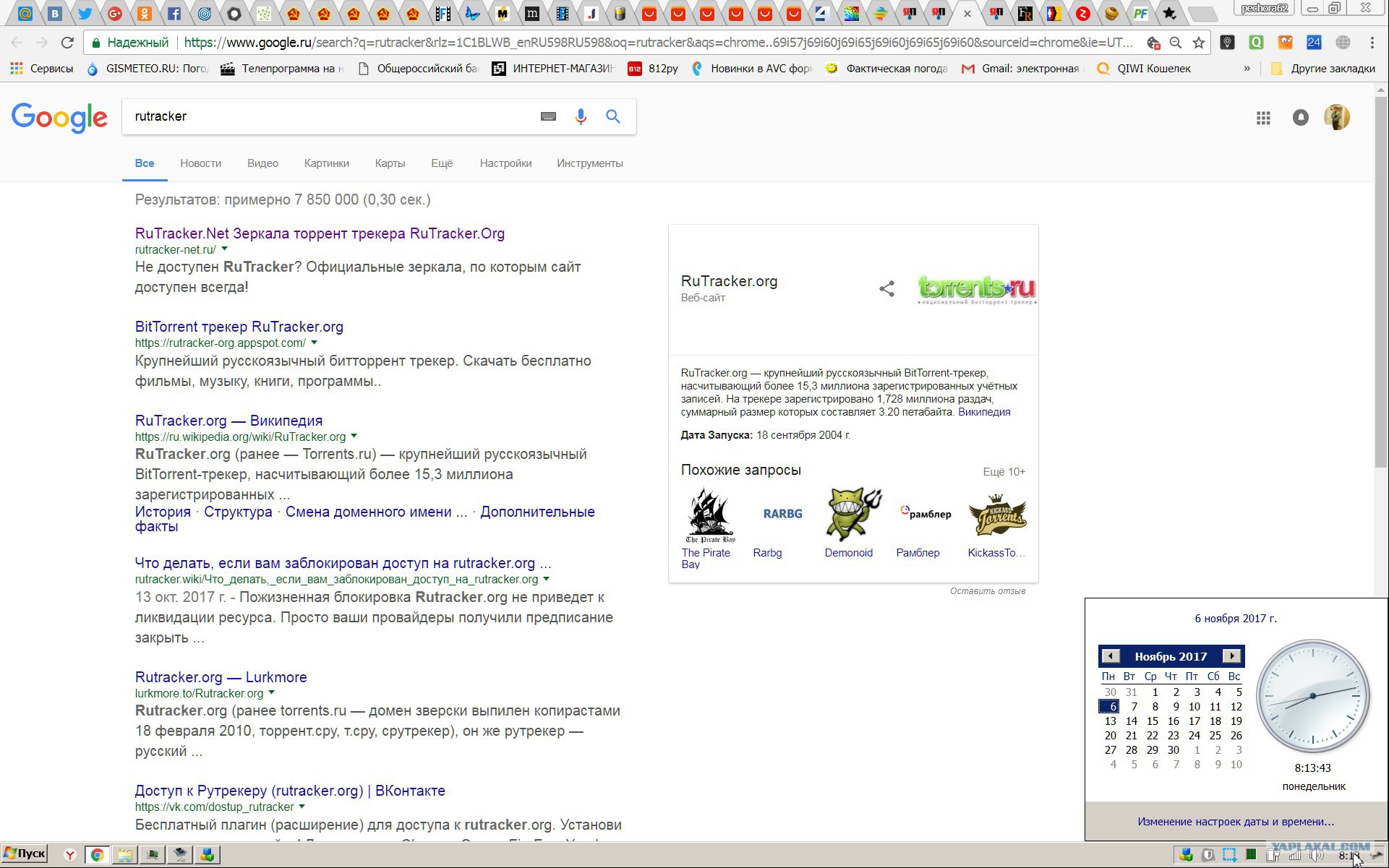Open 'BitTorrent трекер RuTracker.org' result
The image size is (1389, 868).
(239, 327)
